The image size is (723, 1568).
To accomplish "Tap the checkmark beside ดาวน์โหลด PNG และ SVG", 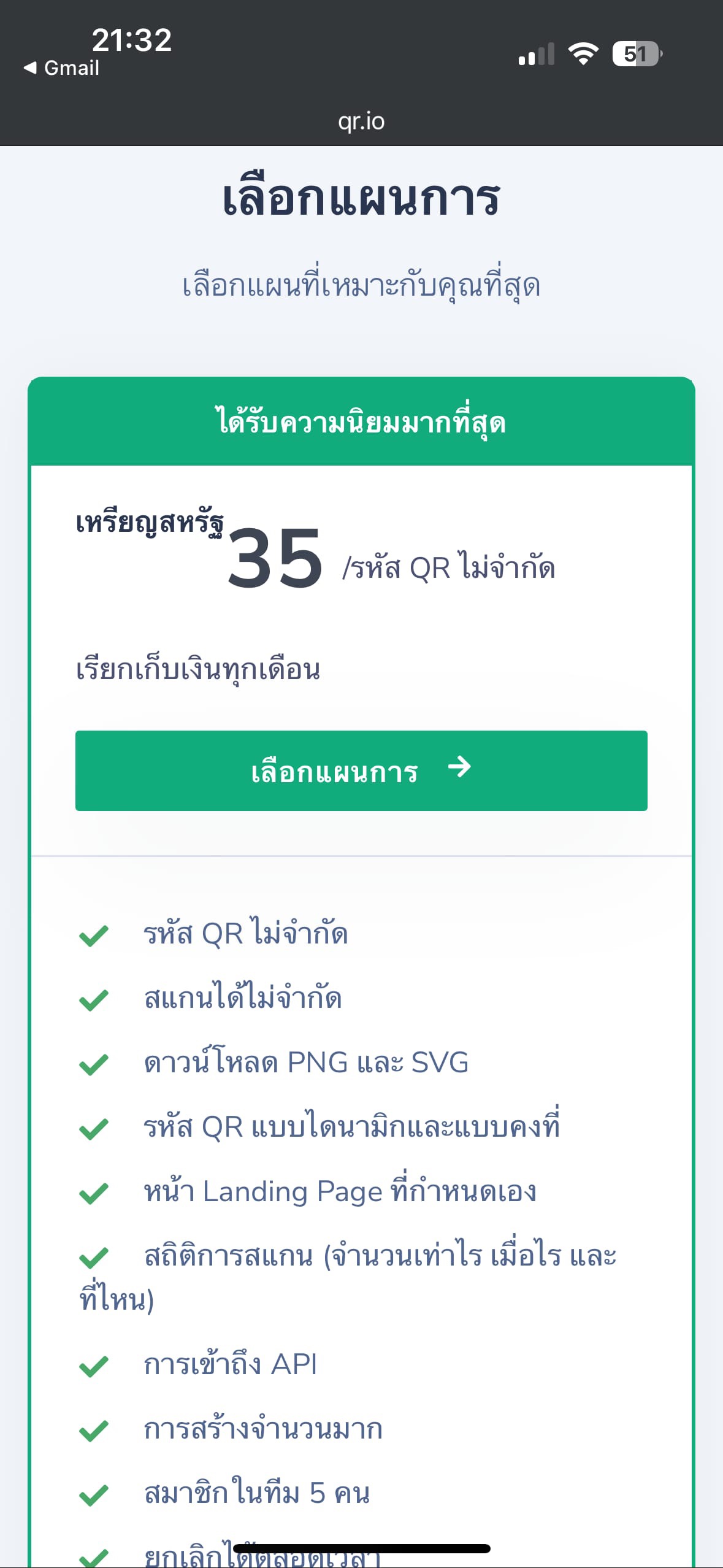I will [x=94, y=1064].
